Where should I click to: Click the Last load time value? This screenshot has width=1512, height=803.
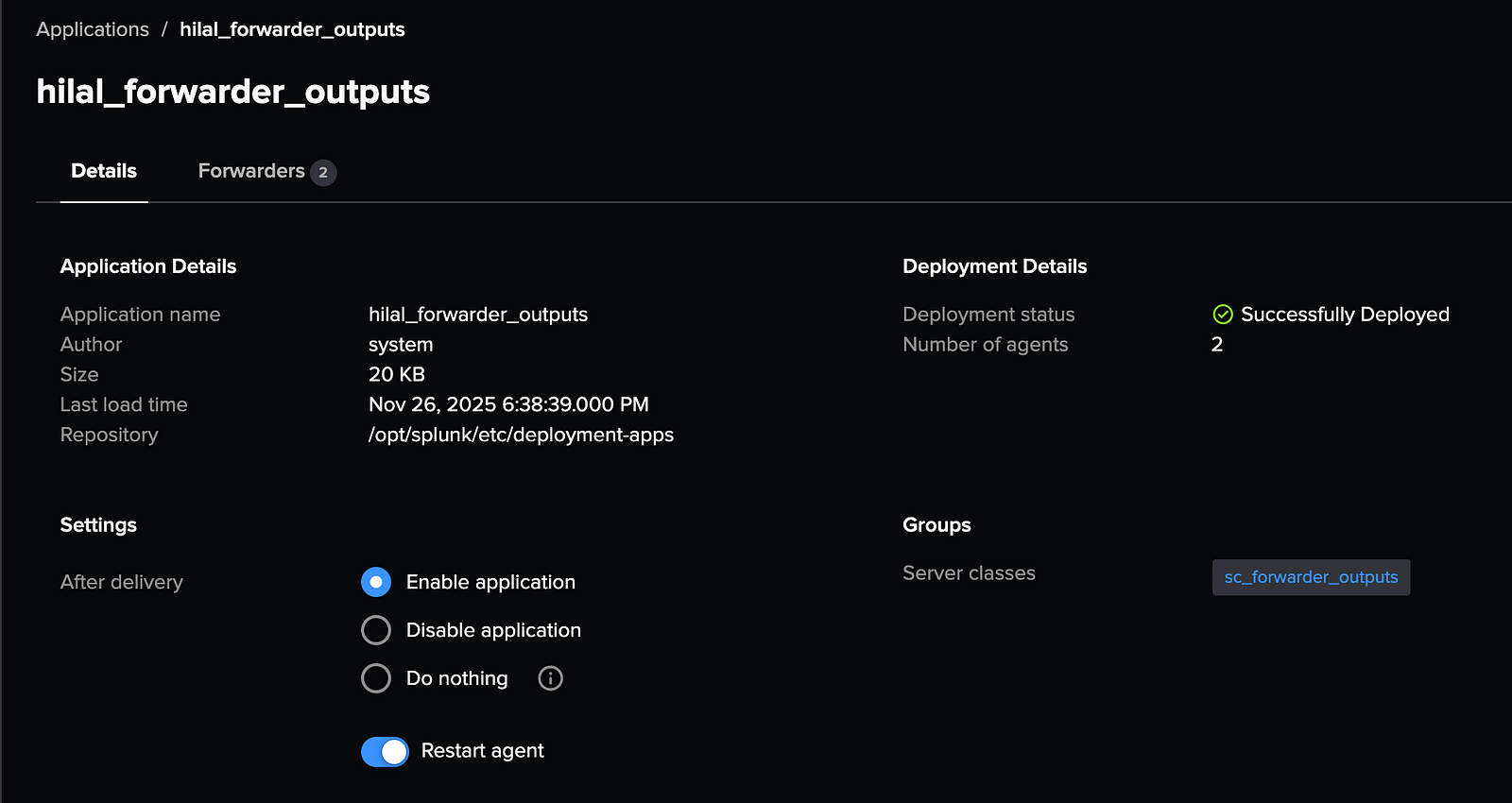click(x=508, y=404)
